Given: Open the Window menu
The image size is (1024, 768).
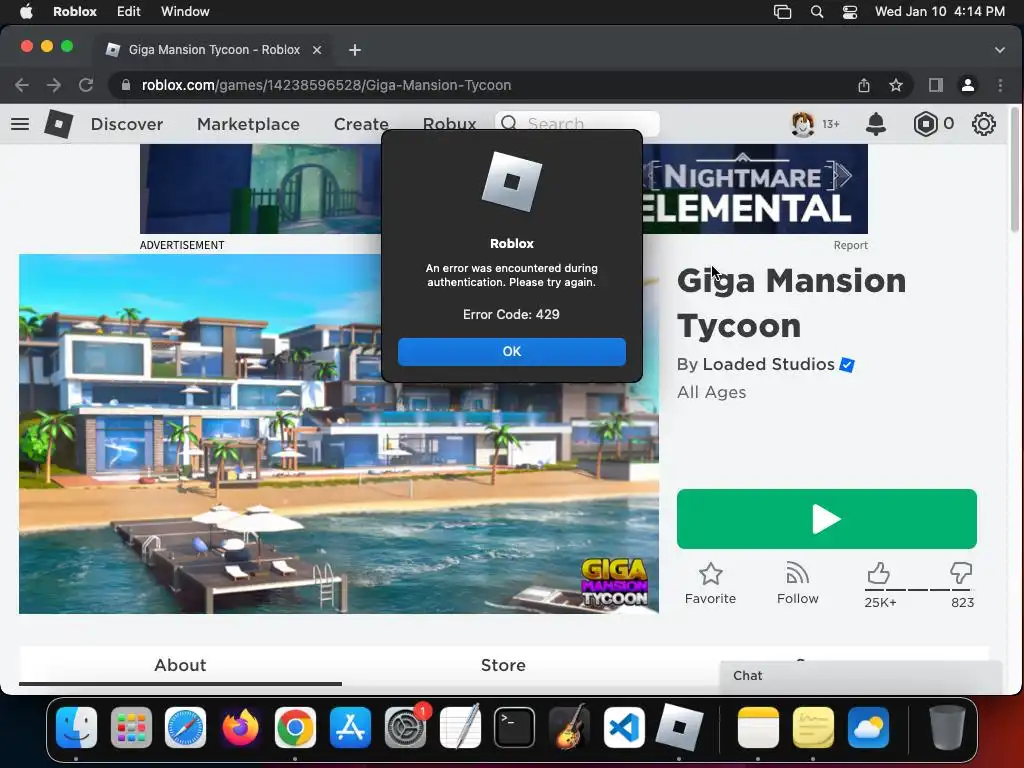Looking at the screenshot, I should [185, 11].
